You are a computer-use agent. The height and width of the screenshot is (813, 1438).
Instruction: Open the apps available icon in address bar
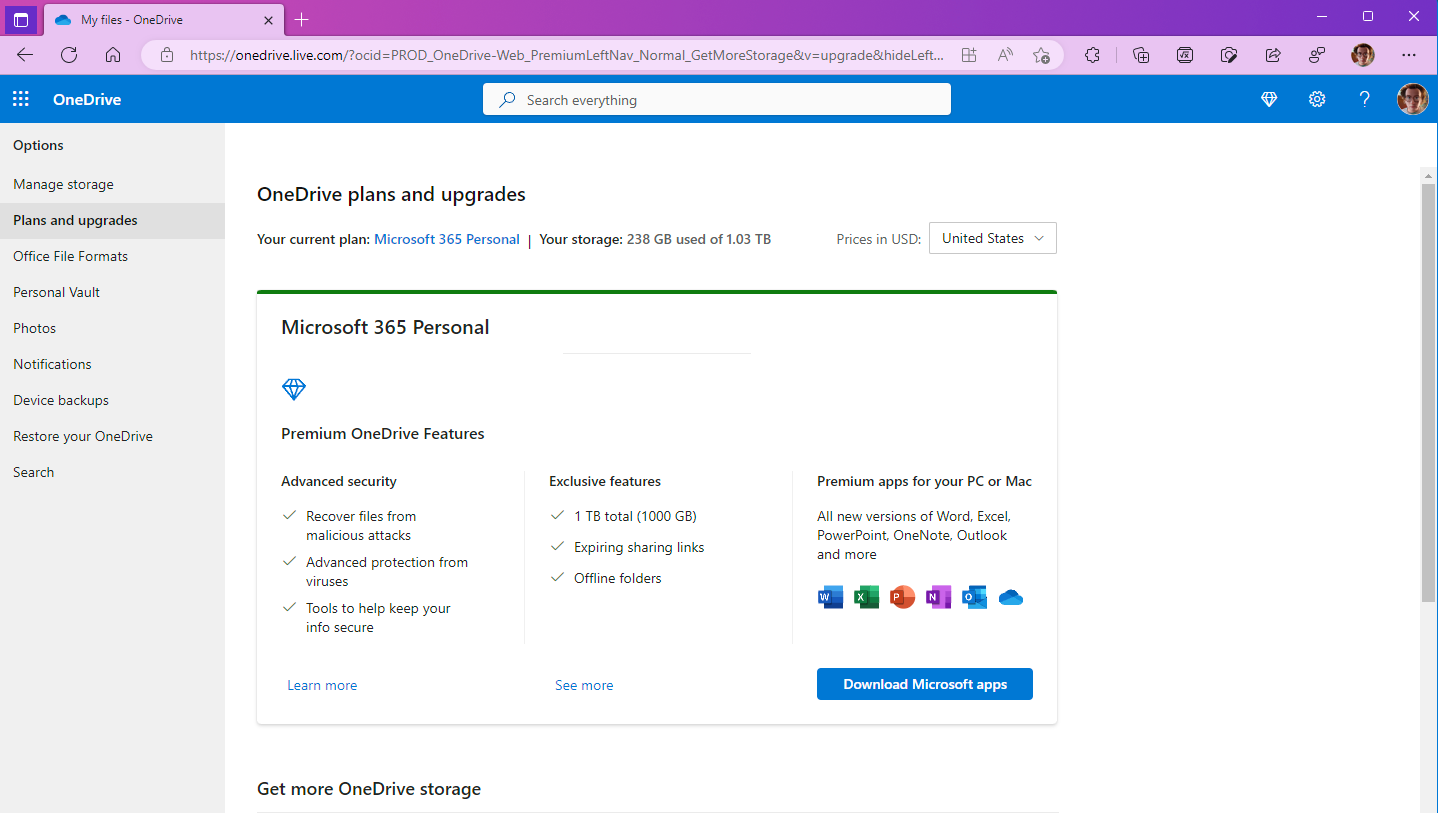pos(968,55)
